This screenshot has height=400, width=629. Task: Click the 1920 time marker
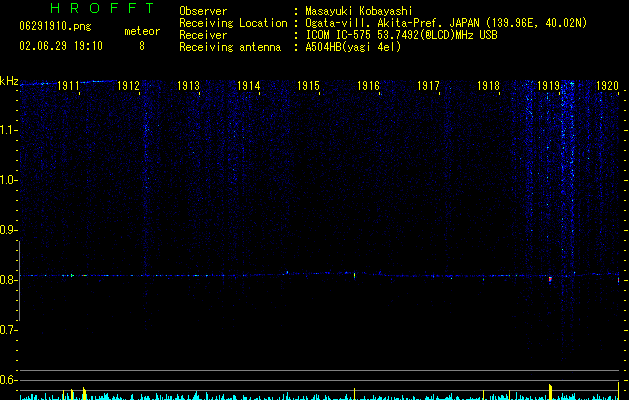pos(607,86)
